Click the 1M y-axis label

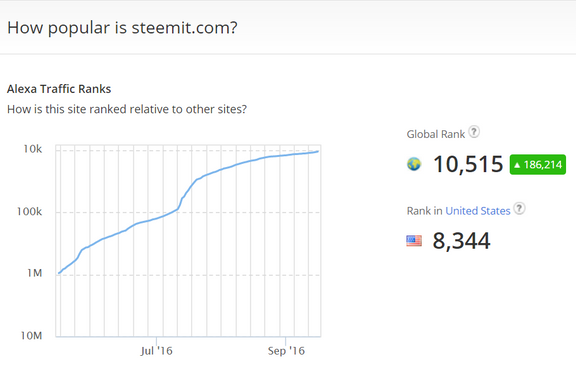tap(35, 273)
